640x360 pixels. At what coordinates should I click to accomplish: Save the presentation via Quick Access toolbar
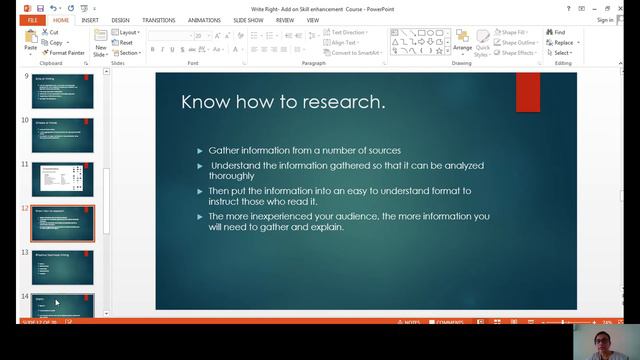click(x=40, y=8)
